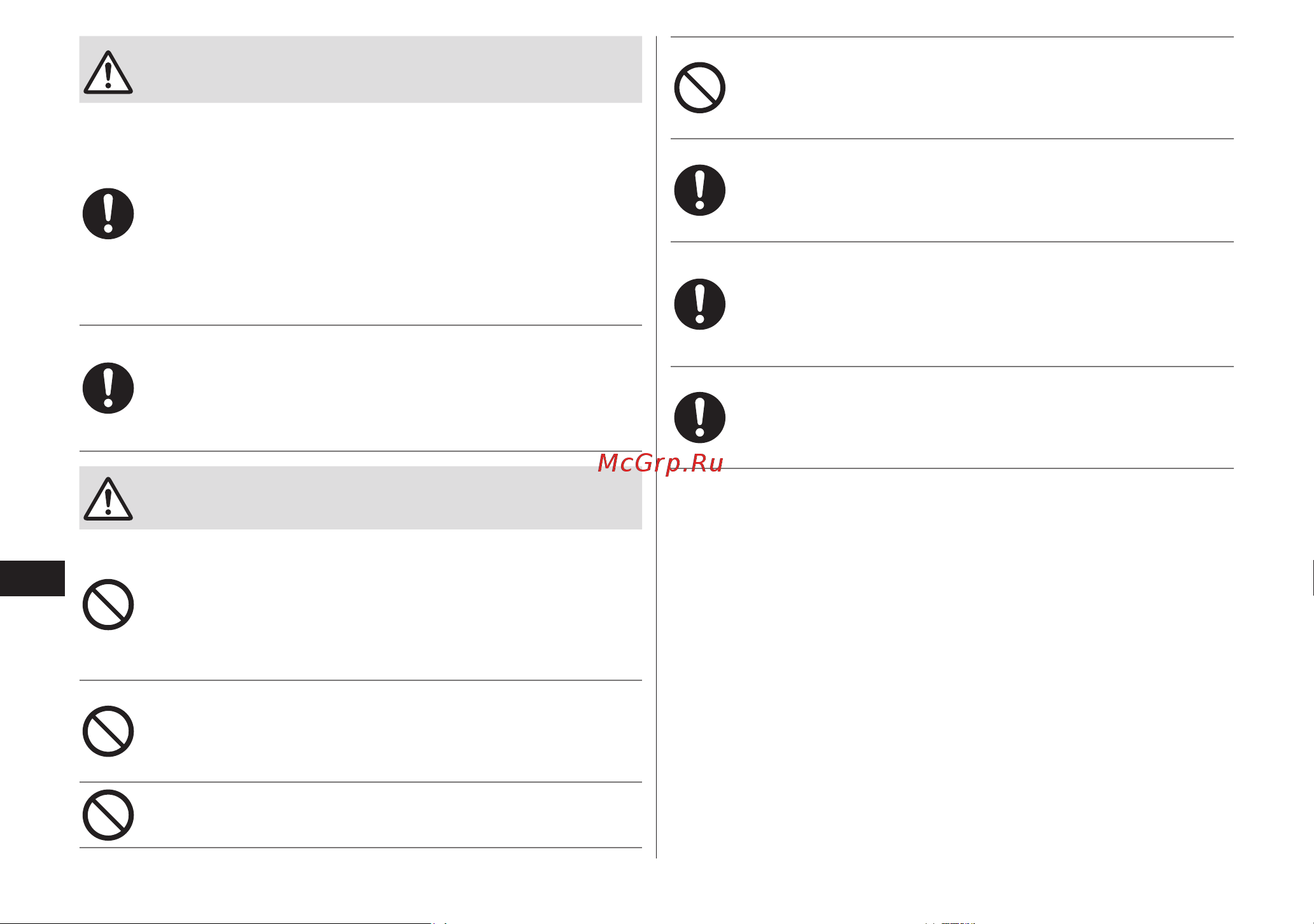
Task: Open the McGrp.Ru watermark link
Action: pyautogui.click(x=660, y=463)
